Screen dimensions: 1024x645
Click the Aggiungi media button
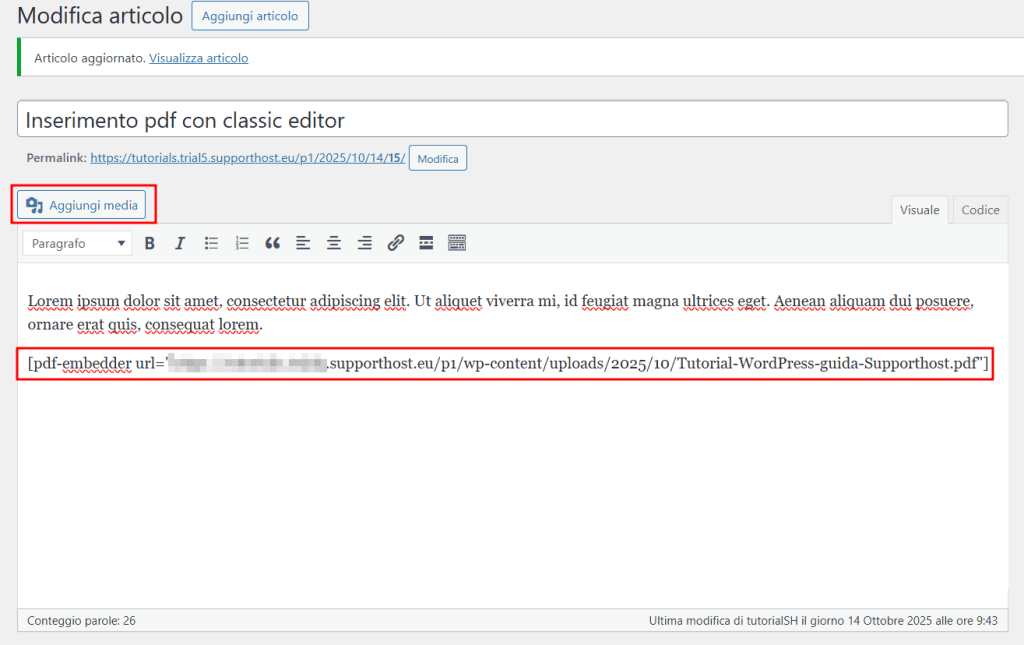[x=81, y=204]
